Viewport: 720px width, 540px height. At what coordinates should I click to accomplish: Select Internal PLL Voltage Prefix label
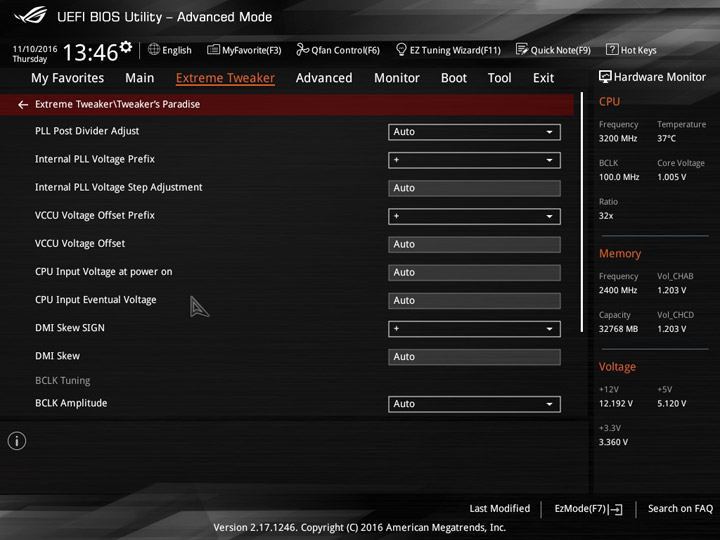[95, 159]
